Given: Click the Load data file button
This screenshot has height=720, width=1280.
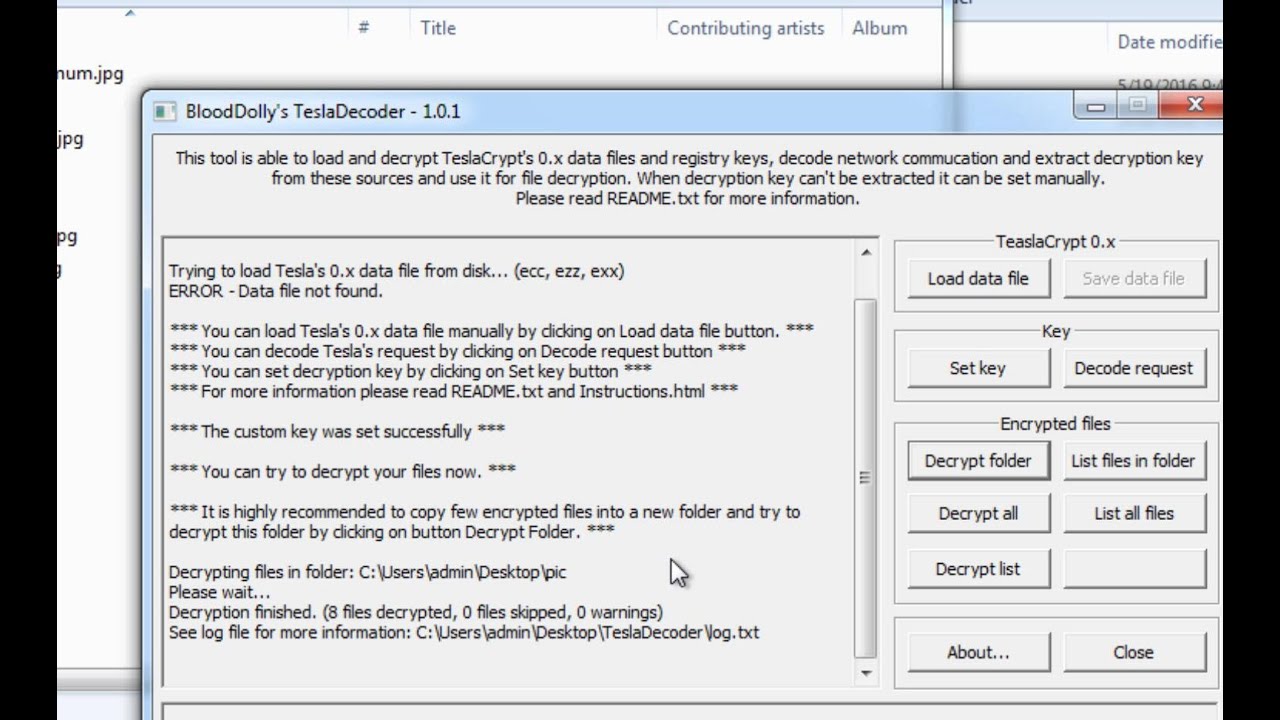Looking at the screenshot, I should (x=978, y=278).
